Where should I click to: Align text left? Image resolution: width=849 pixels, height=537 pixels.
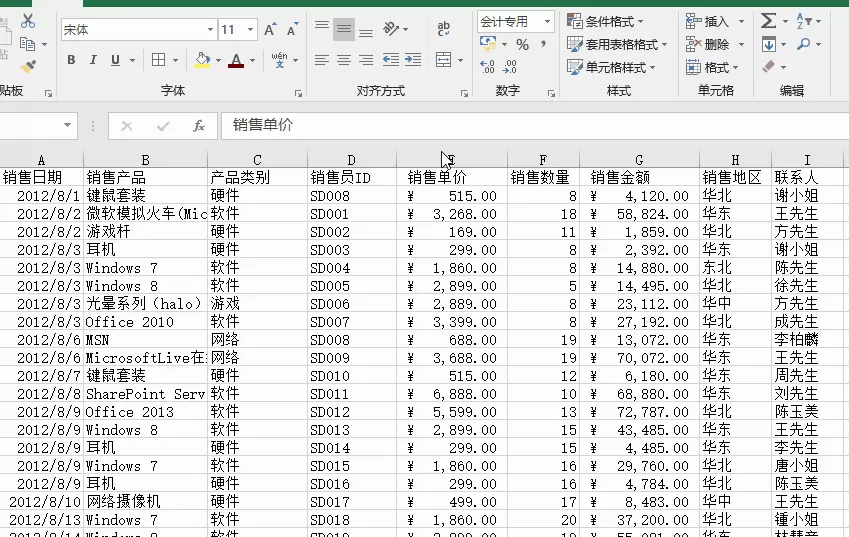[322, 60]
